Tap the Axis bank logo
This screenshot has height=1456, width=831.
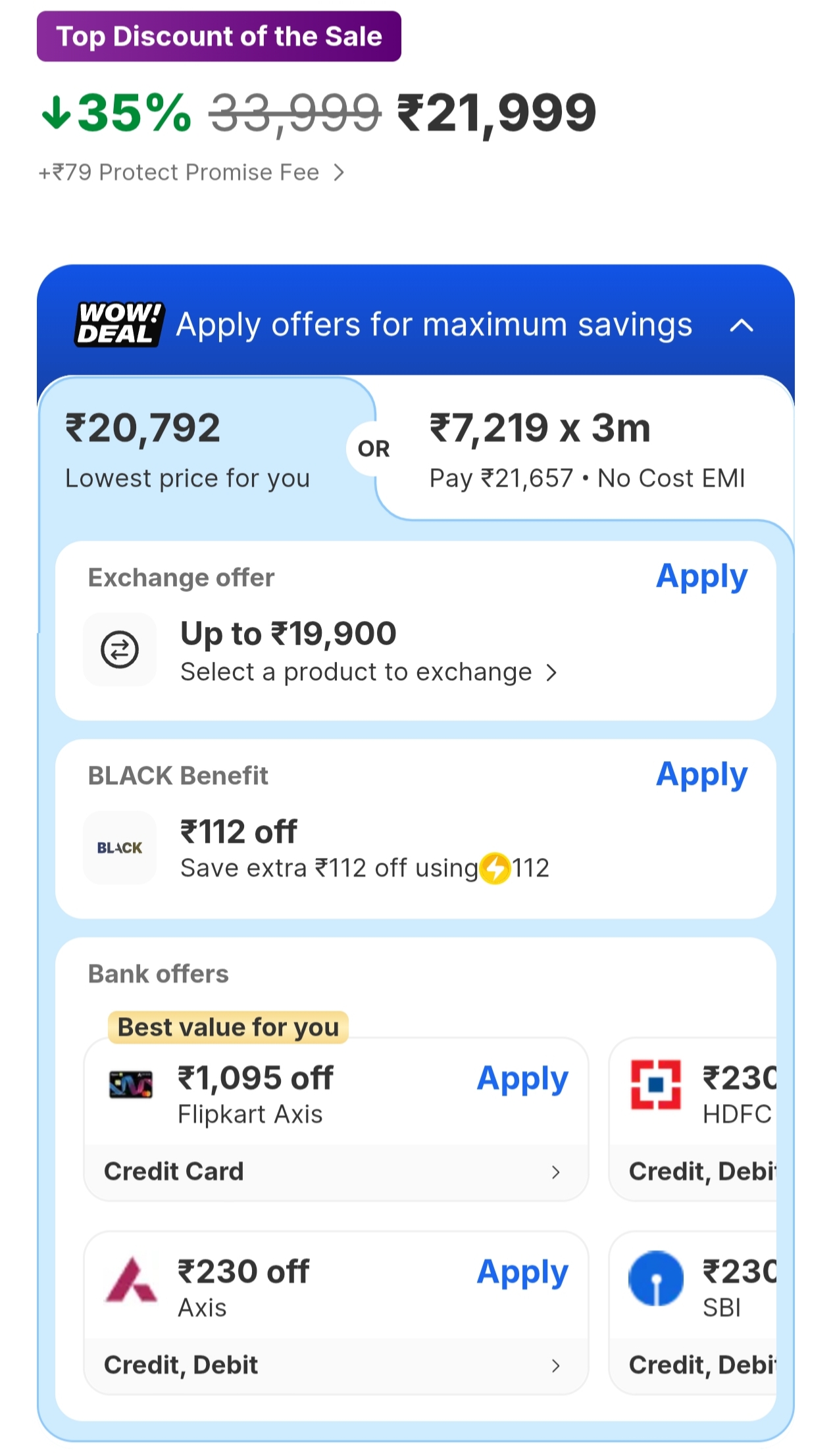pyautogui.click(x=131, y=1280)
